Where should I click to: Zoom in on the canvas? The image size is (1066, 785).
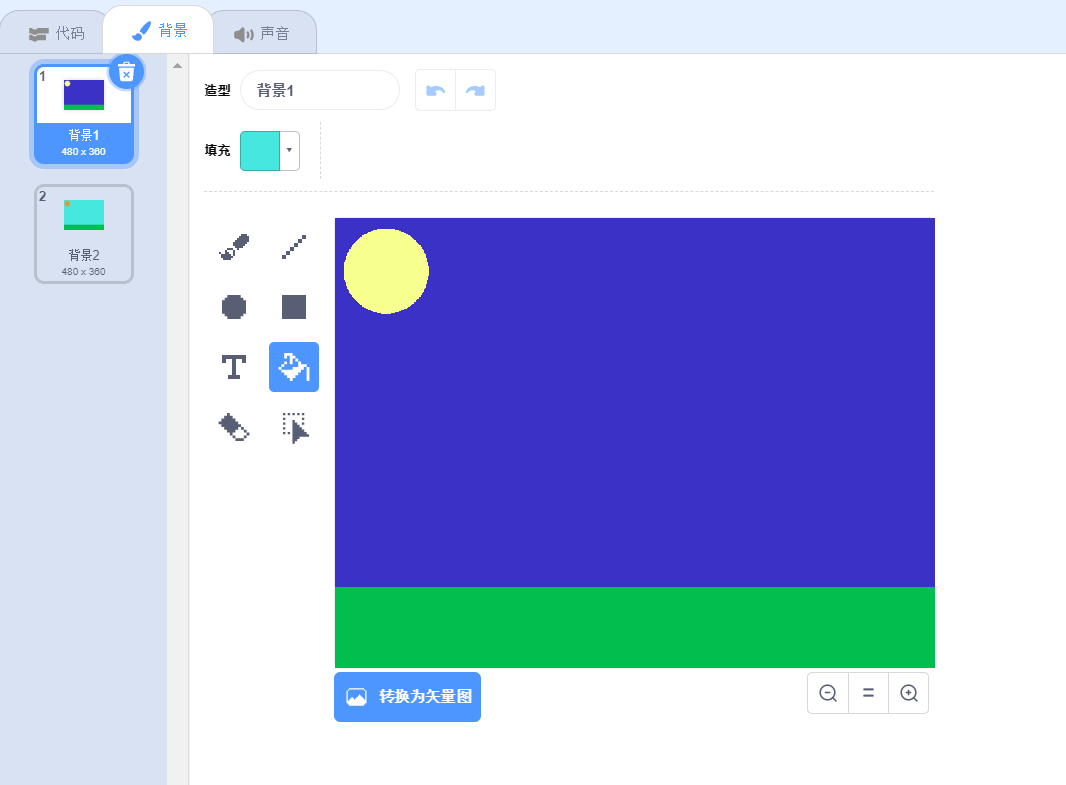908,692
